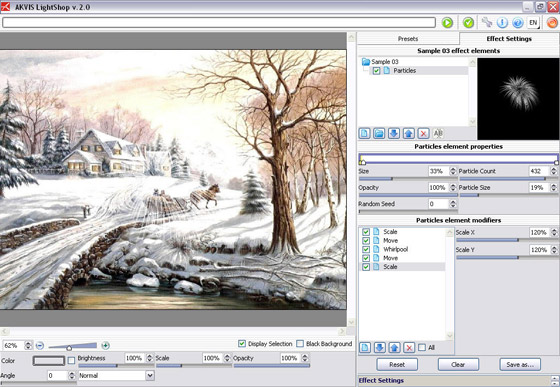Move modifier down arrow icon
Viewport: 560px width, 387px height.
tap(380, 347)
